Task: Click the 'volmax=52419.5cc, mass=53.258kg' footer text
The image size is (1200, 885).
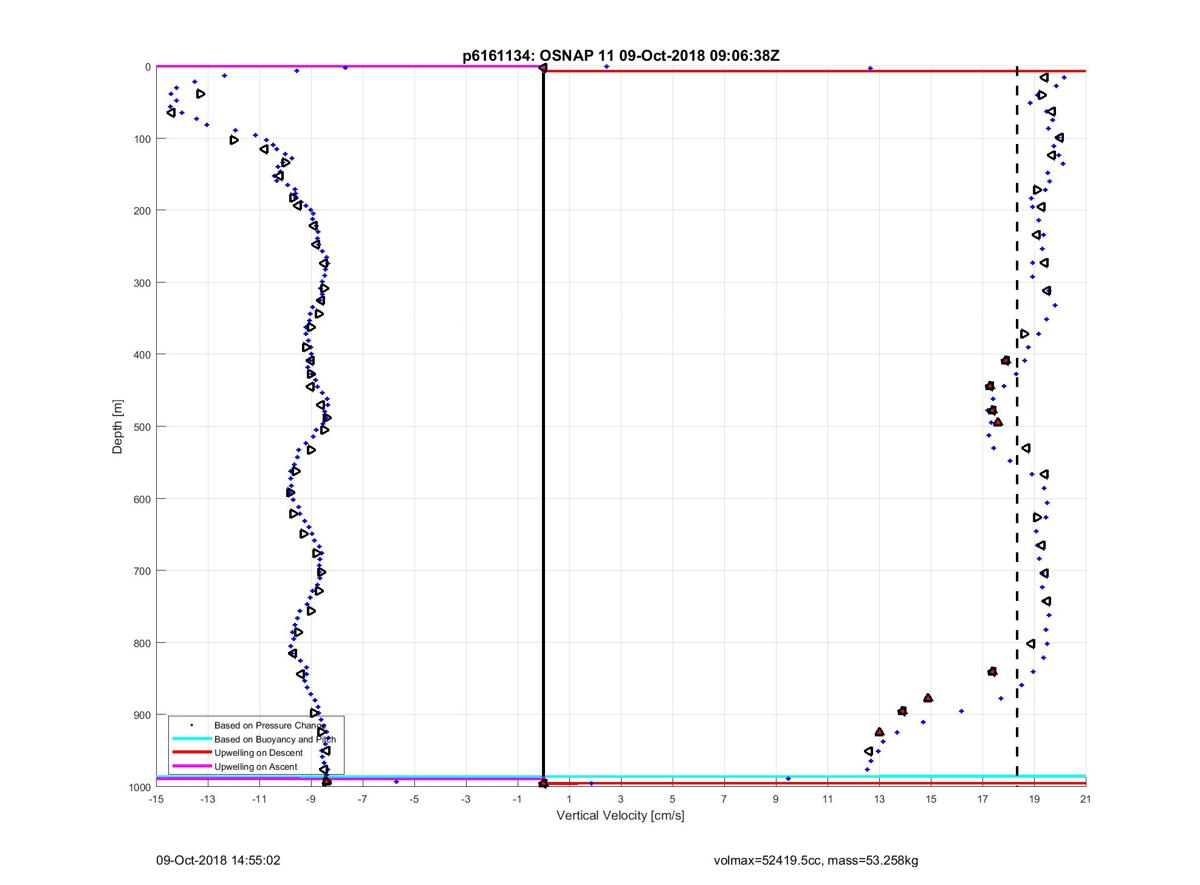Action: pyautogui.click(x=815, y=860)
